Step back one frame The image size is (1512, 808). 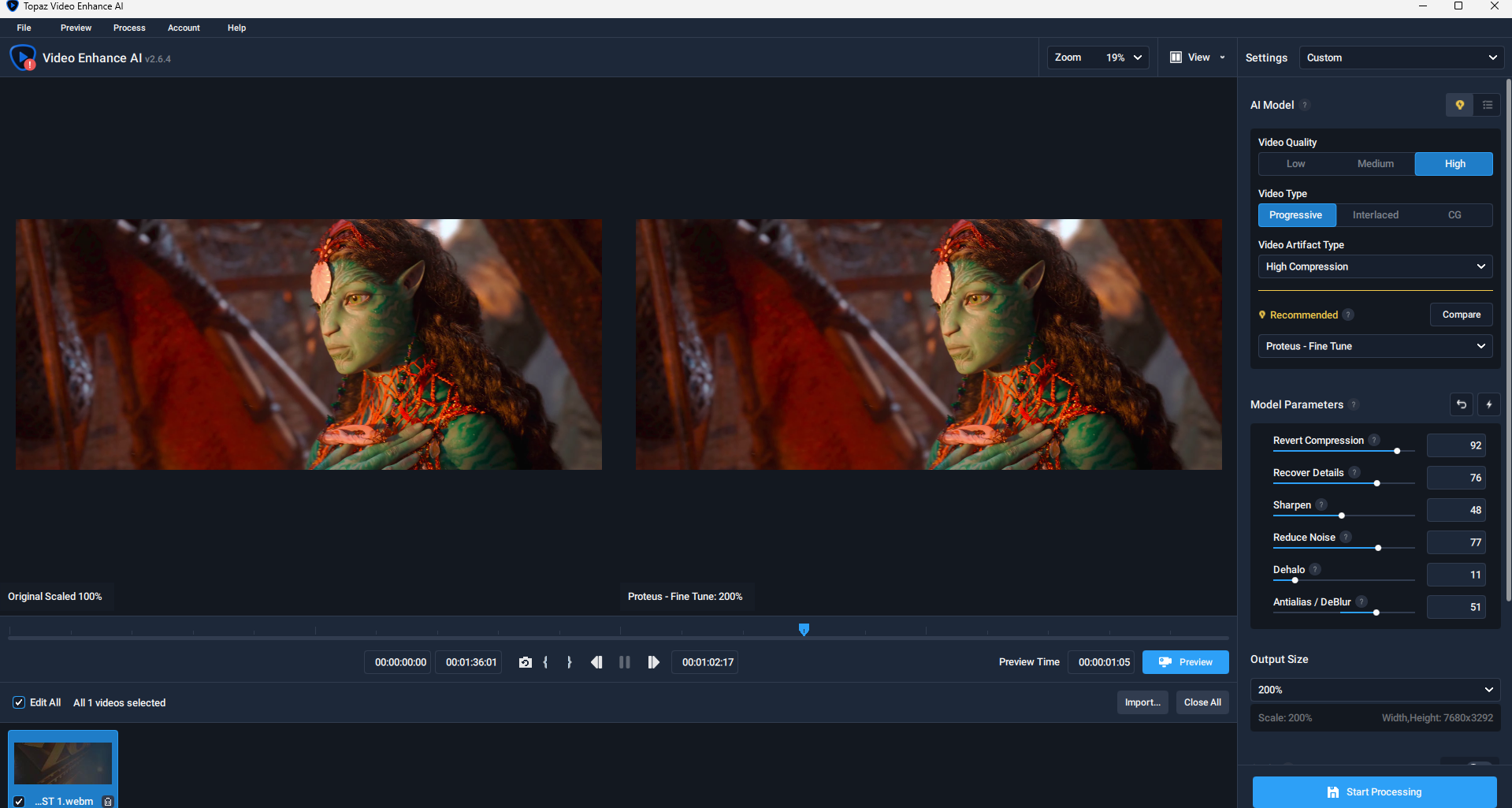point(596,662)
